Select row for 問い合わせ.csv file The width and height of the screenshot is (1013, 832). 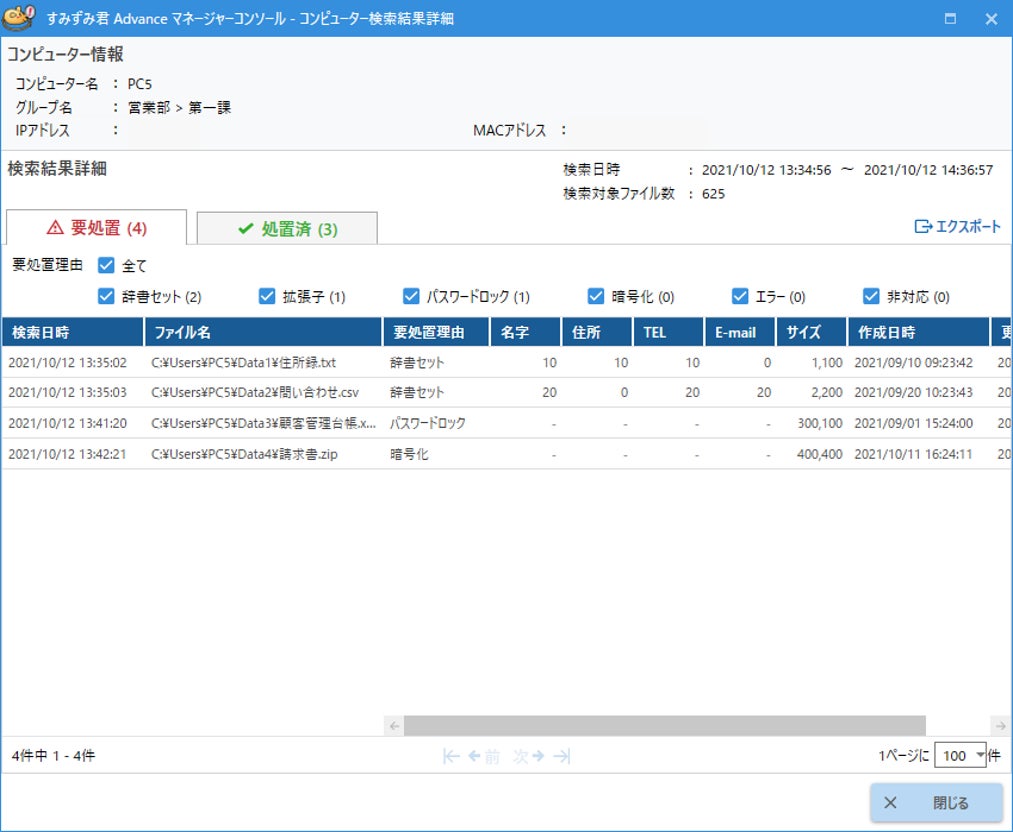pos(506,392)
